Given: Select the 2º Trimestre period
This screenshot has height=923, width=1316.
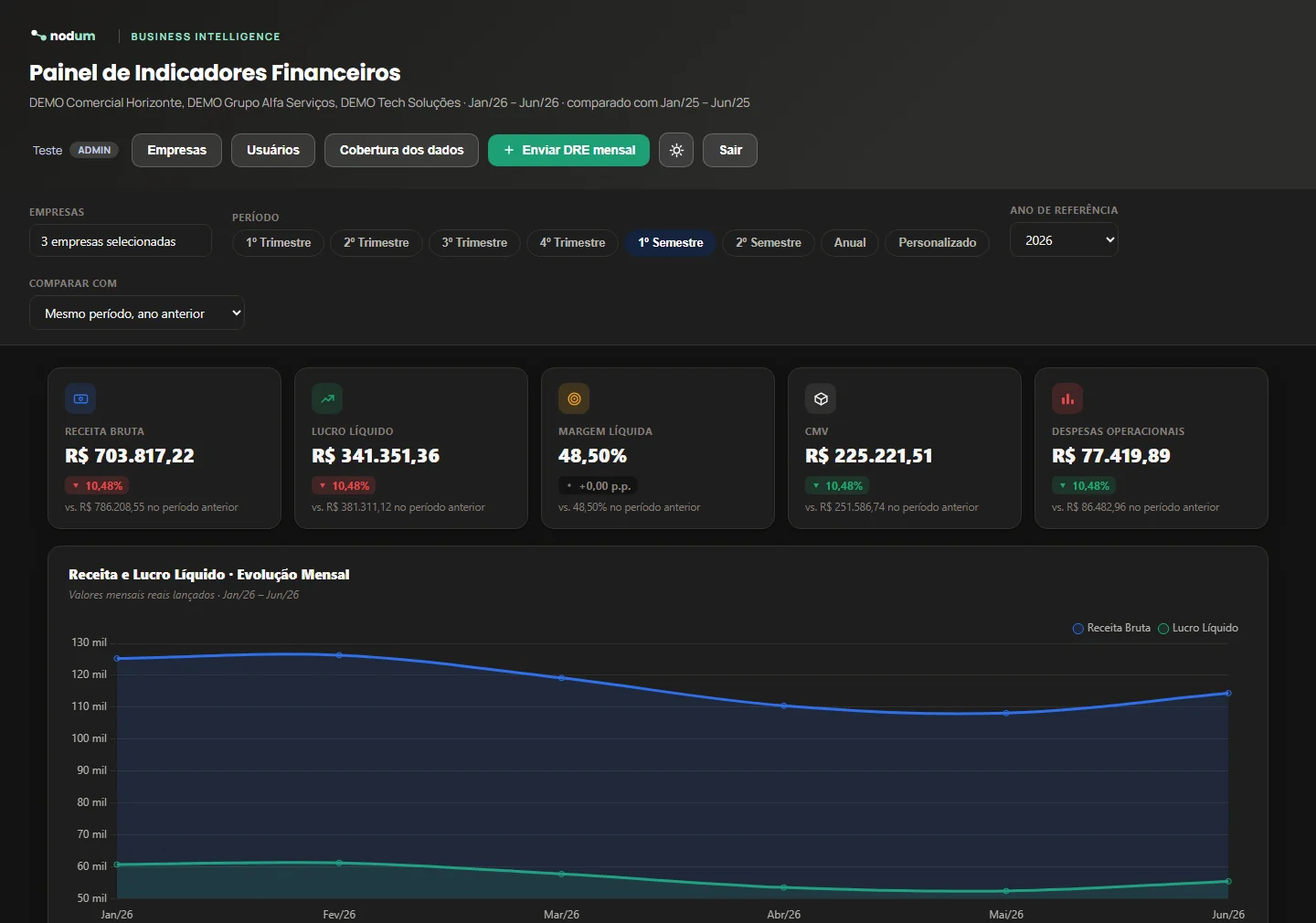Looking at the screenshot, I should pos(377,242).
